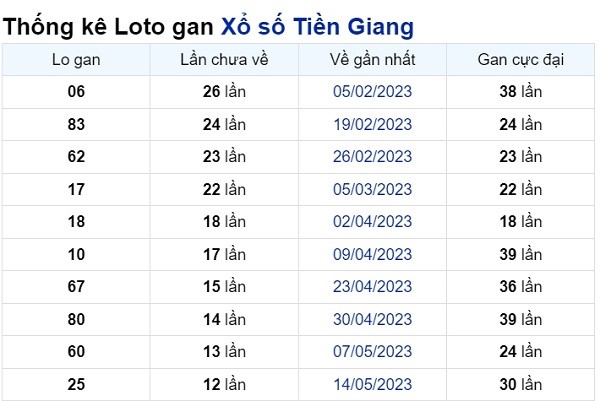The width and height of the screenshot is (600, 401).
Task: Open the 23/04/2023 date link
Action: [372, 287]
